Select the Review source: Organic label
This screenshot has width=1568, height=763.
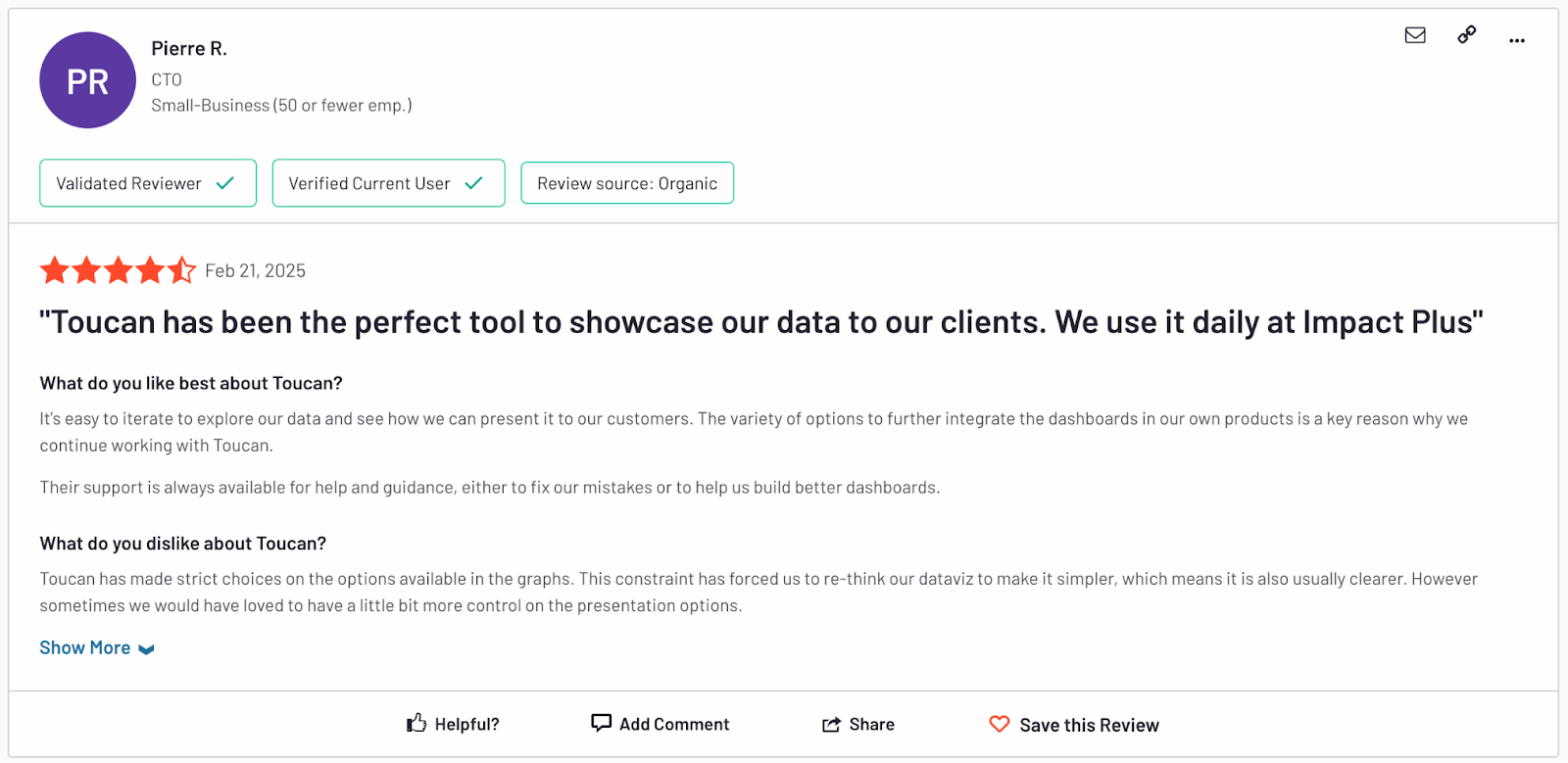626,182
